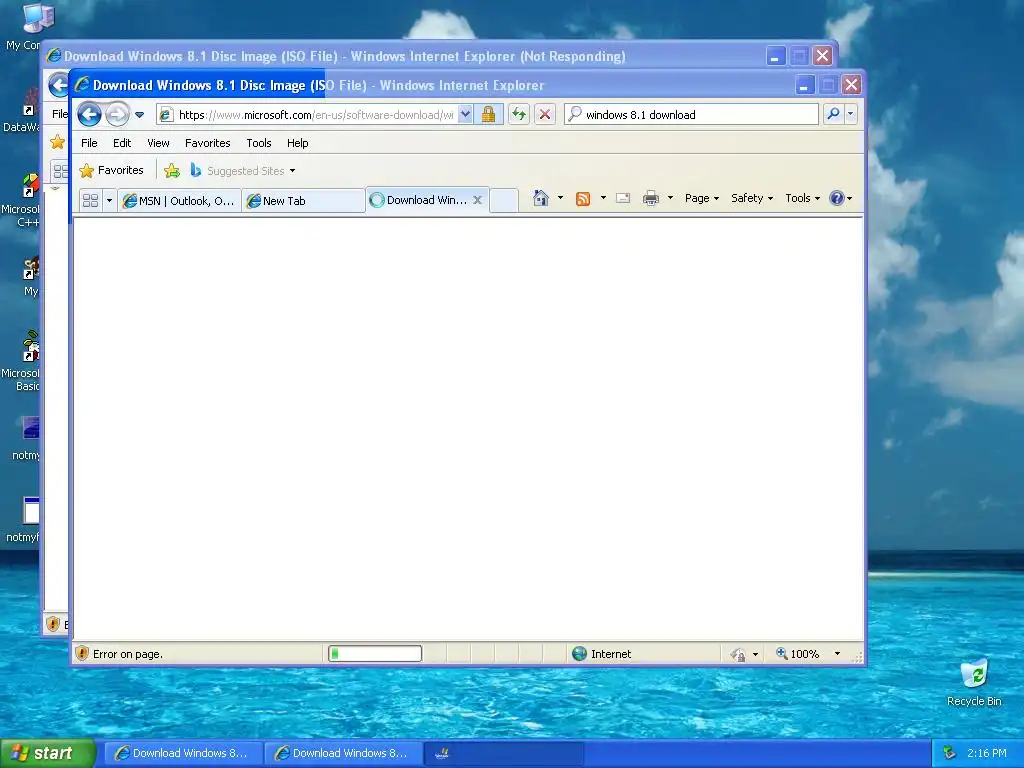This screenshot has height=768, width=1024.
Task: Open the tab list dropdown arrow
Action: [109, 200]
